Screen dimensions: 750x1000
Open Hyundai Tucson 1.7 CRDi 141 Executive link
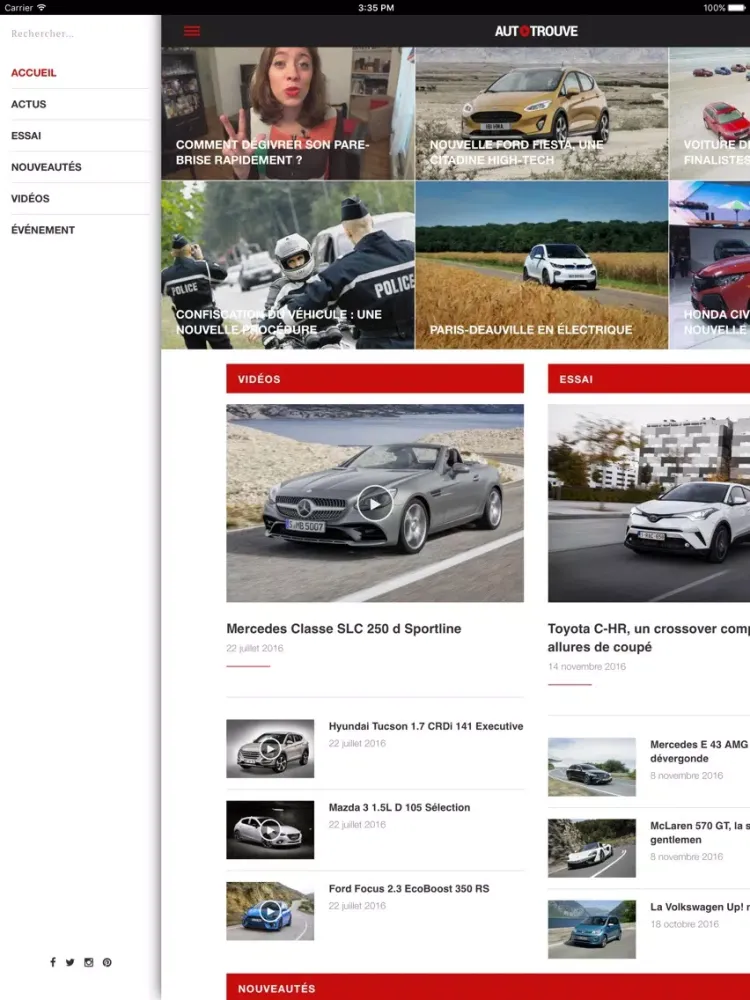[425, 726]
